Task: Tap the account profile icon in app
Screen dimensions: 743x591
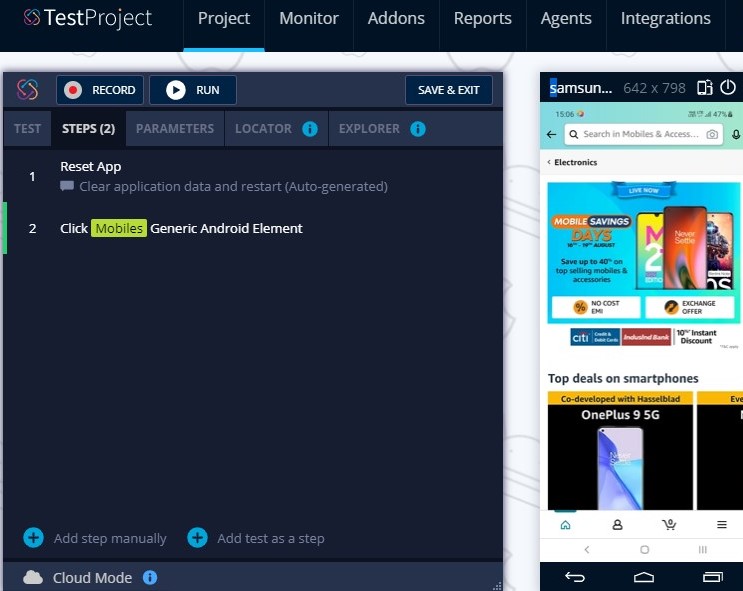Action: [617, 525]
